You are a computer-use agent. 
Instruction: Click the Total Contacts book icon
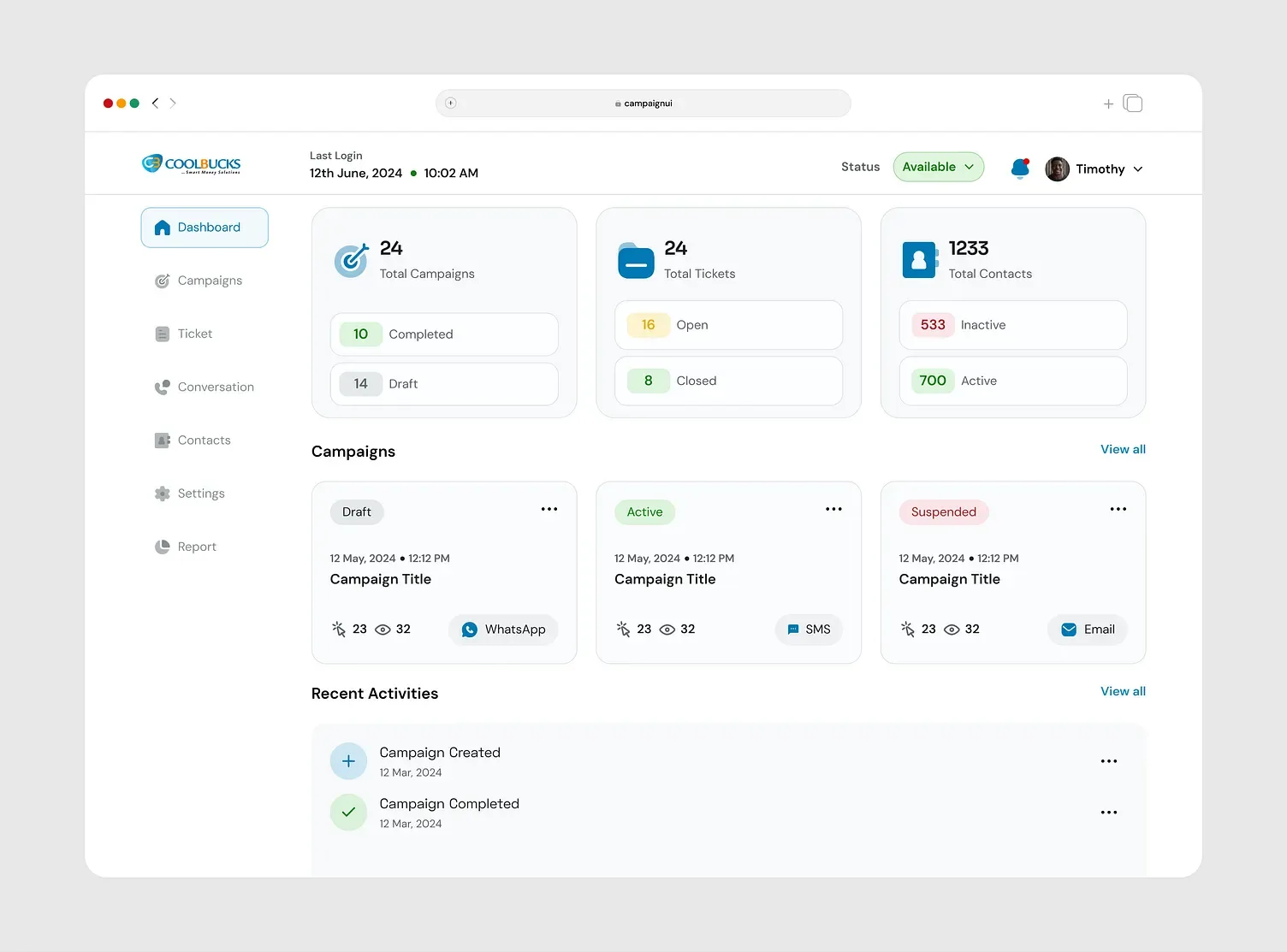920,260
